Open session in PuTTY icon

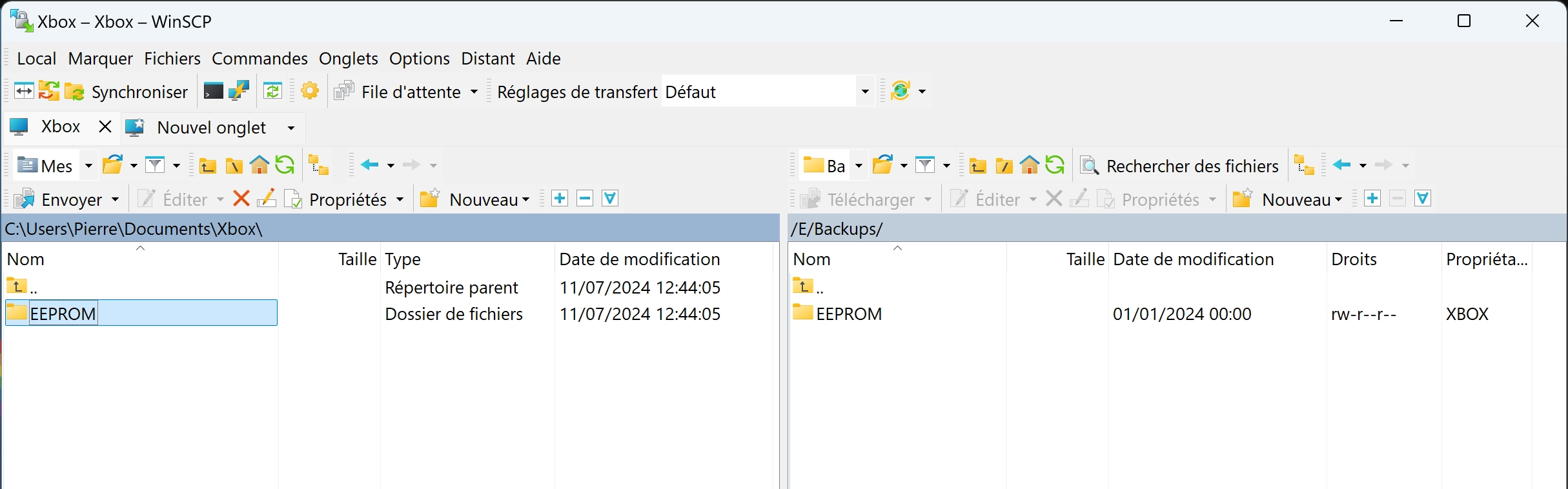239,91
